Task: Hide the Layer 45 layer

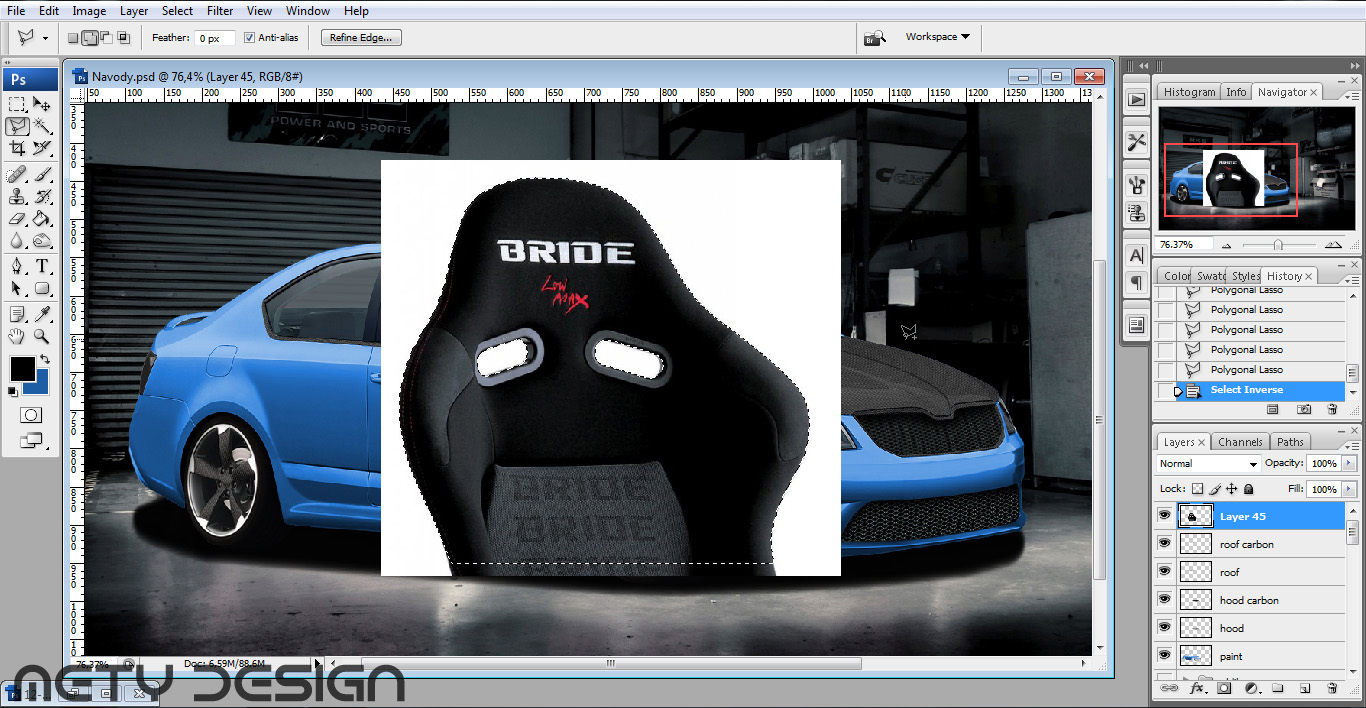Action: tap(1164, 516)
